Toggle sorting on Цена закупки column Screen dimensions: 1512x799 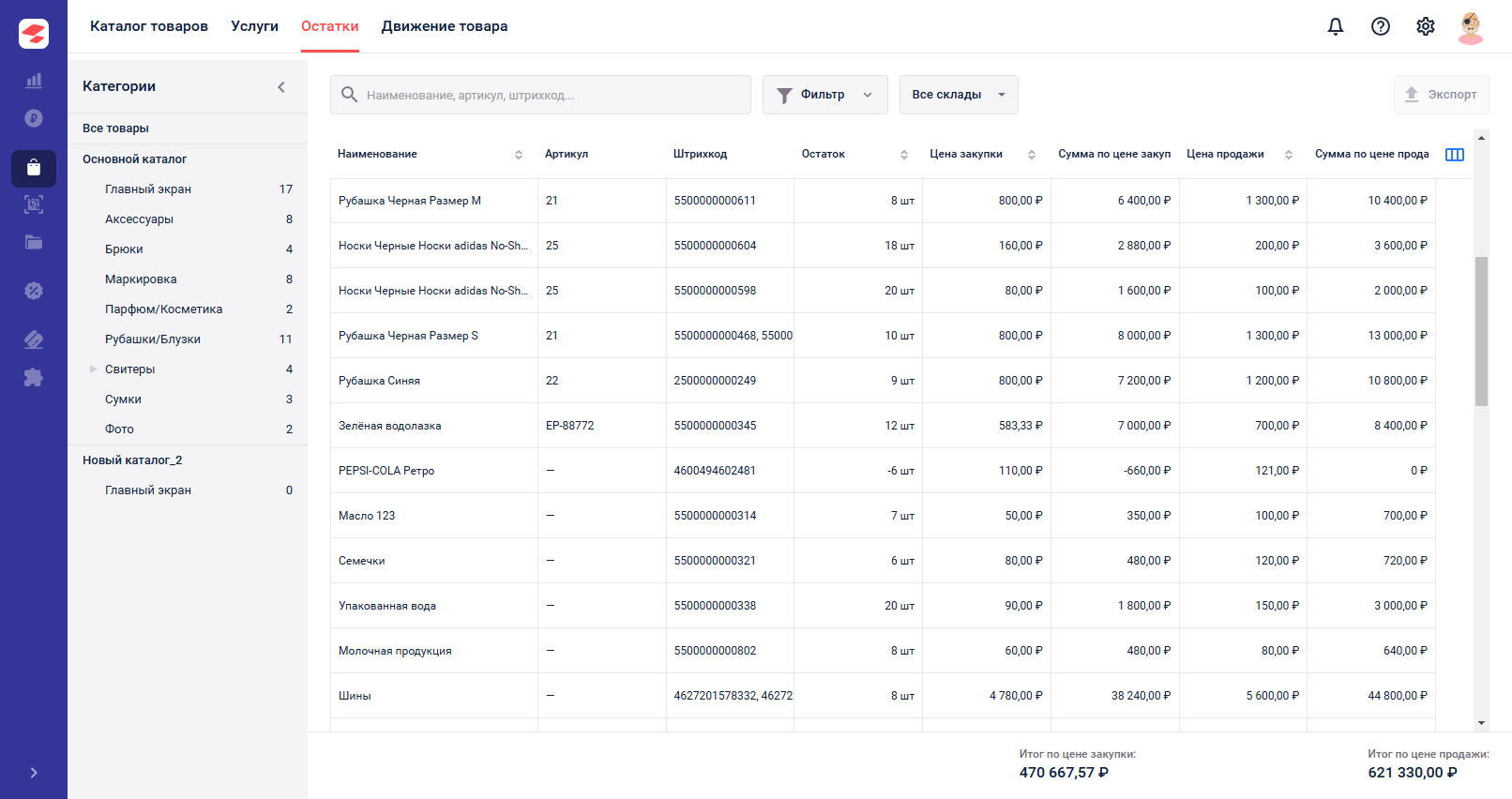1032,155
